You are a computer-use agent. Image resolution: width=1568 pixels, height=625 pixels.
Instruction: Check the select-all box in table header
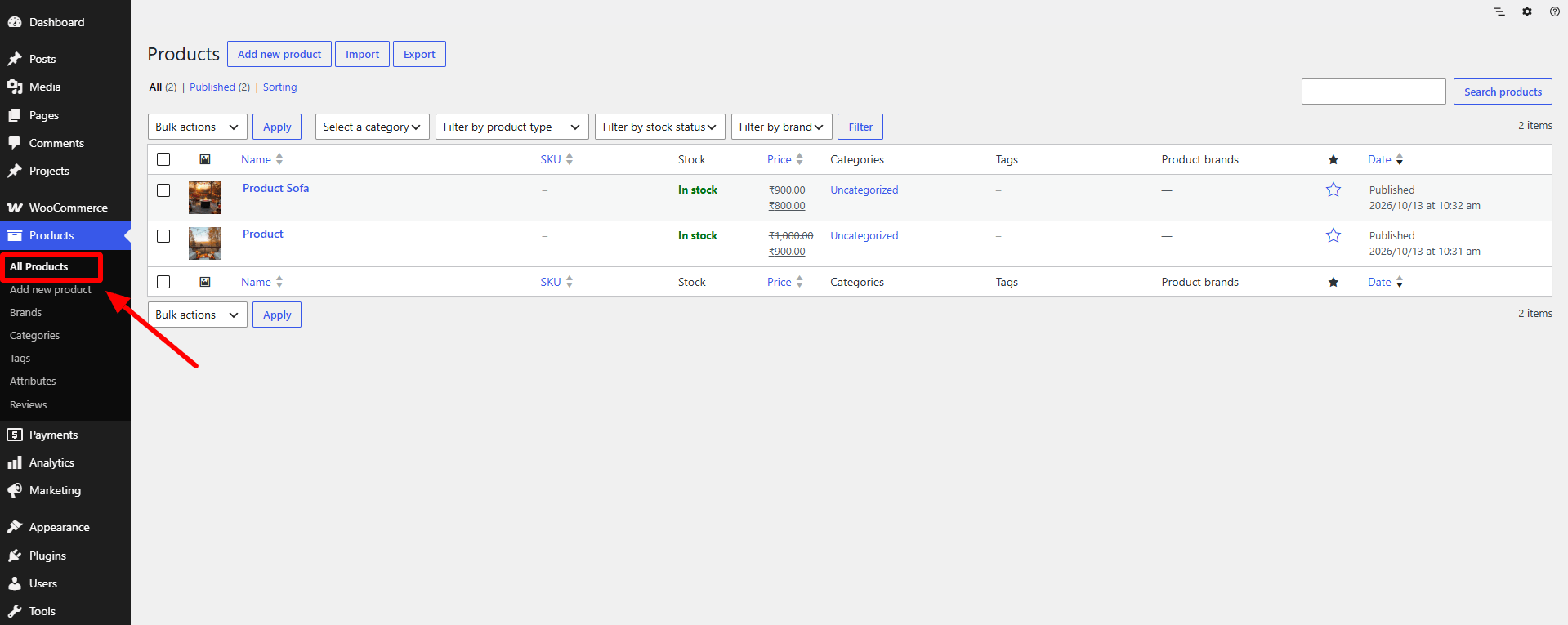pos(163,159)
